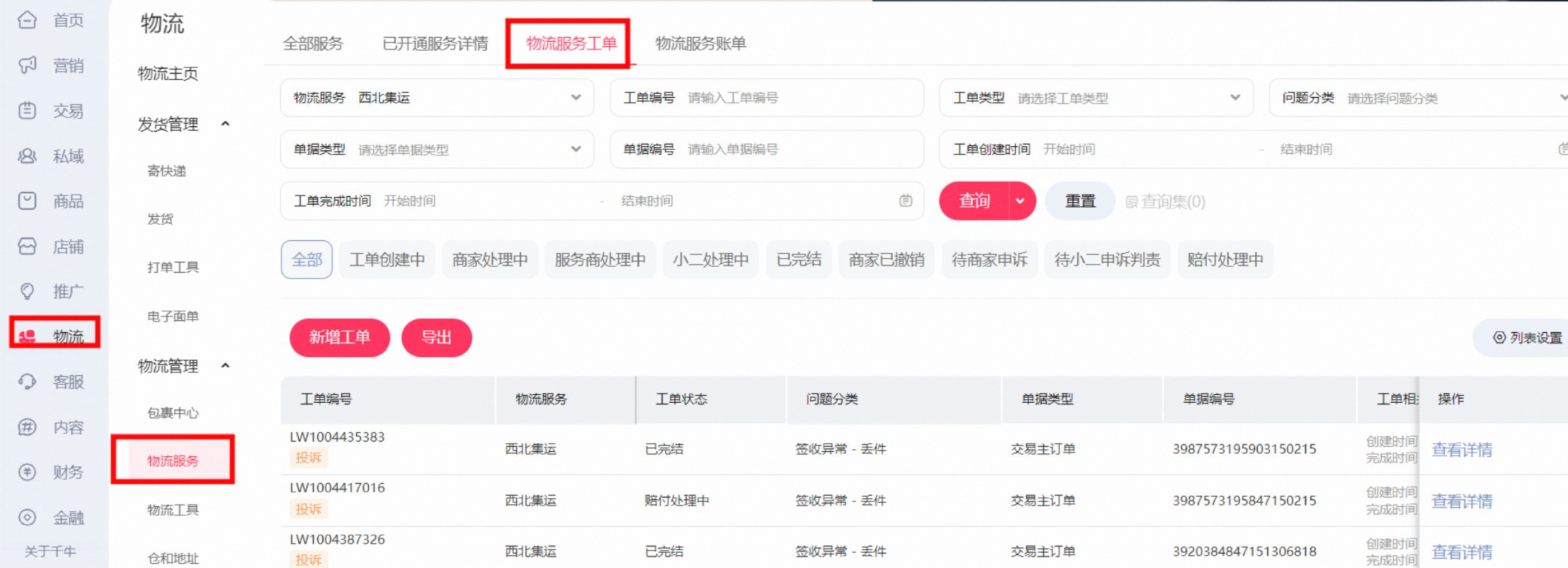Select the 全部 status filter
The image size is (1568, 568).
tap(306, 259)
